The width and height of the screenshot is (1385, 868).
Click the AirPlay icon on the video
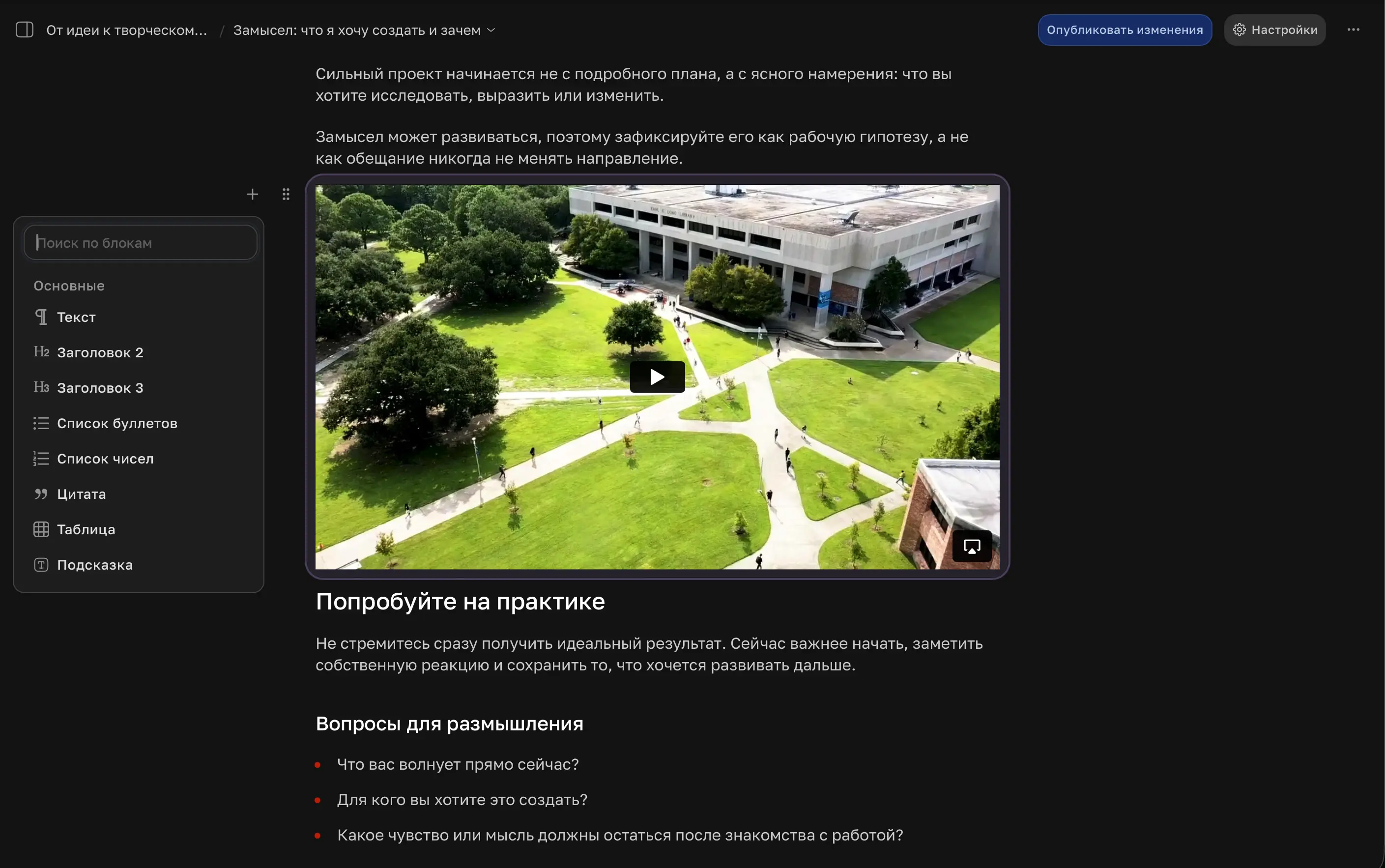[971, 547]
